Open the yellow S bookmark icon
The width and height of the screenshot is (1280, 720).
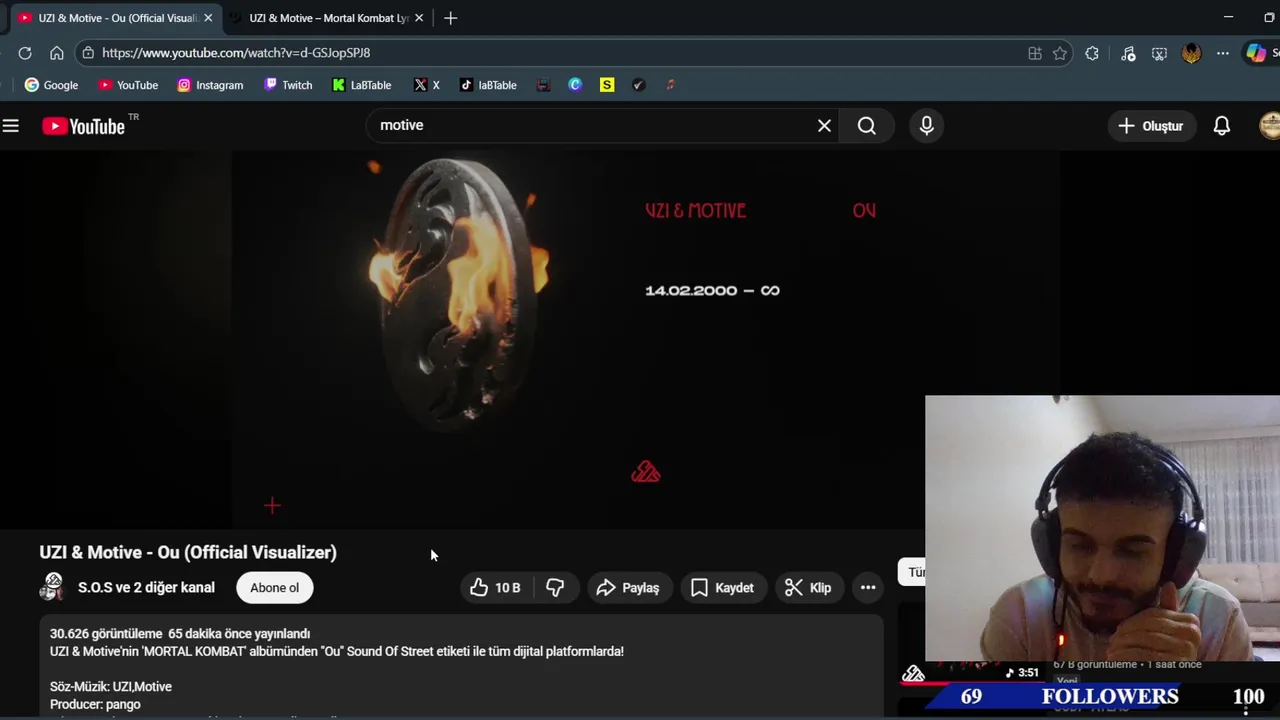pyautogui.click(x=607, y=85)
